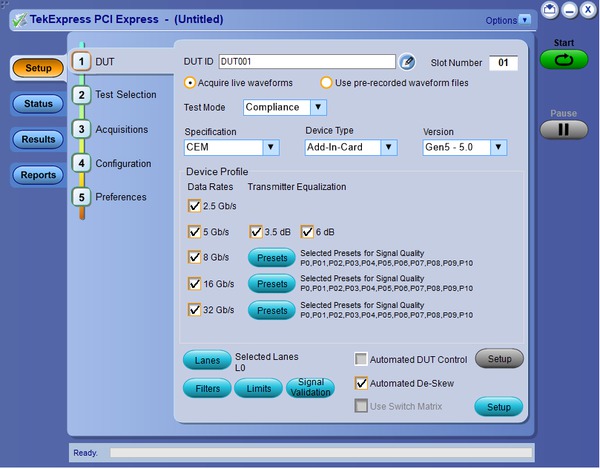
Task: Enable Automated DUT Control checkbox
Action: 361,359
